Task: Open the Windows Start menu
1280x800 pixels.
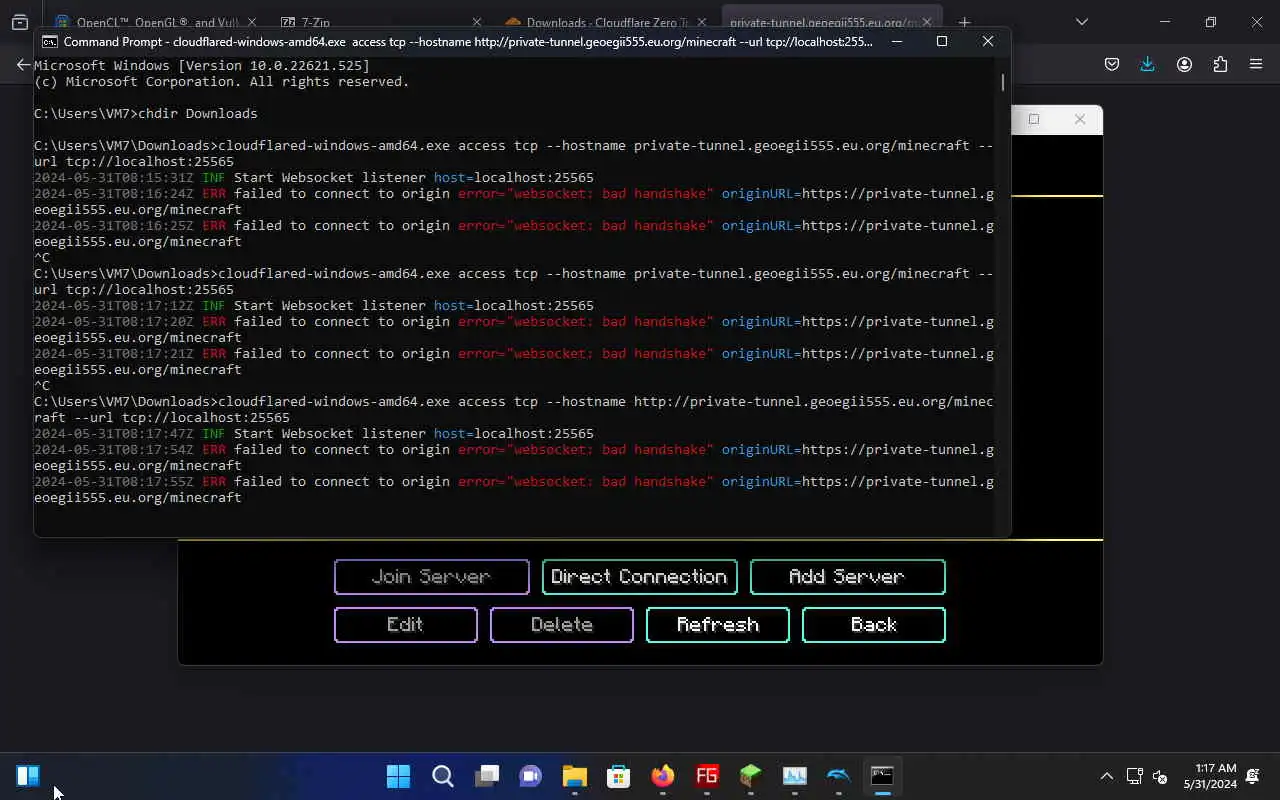Action: [398, 776]
